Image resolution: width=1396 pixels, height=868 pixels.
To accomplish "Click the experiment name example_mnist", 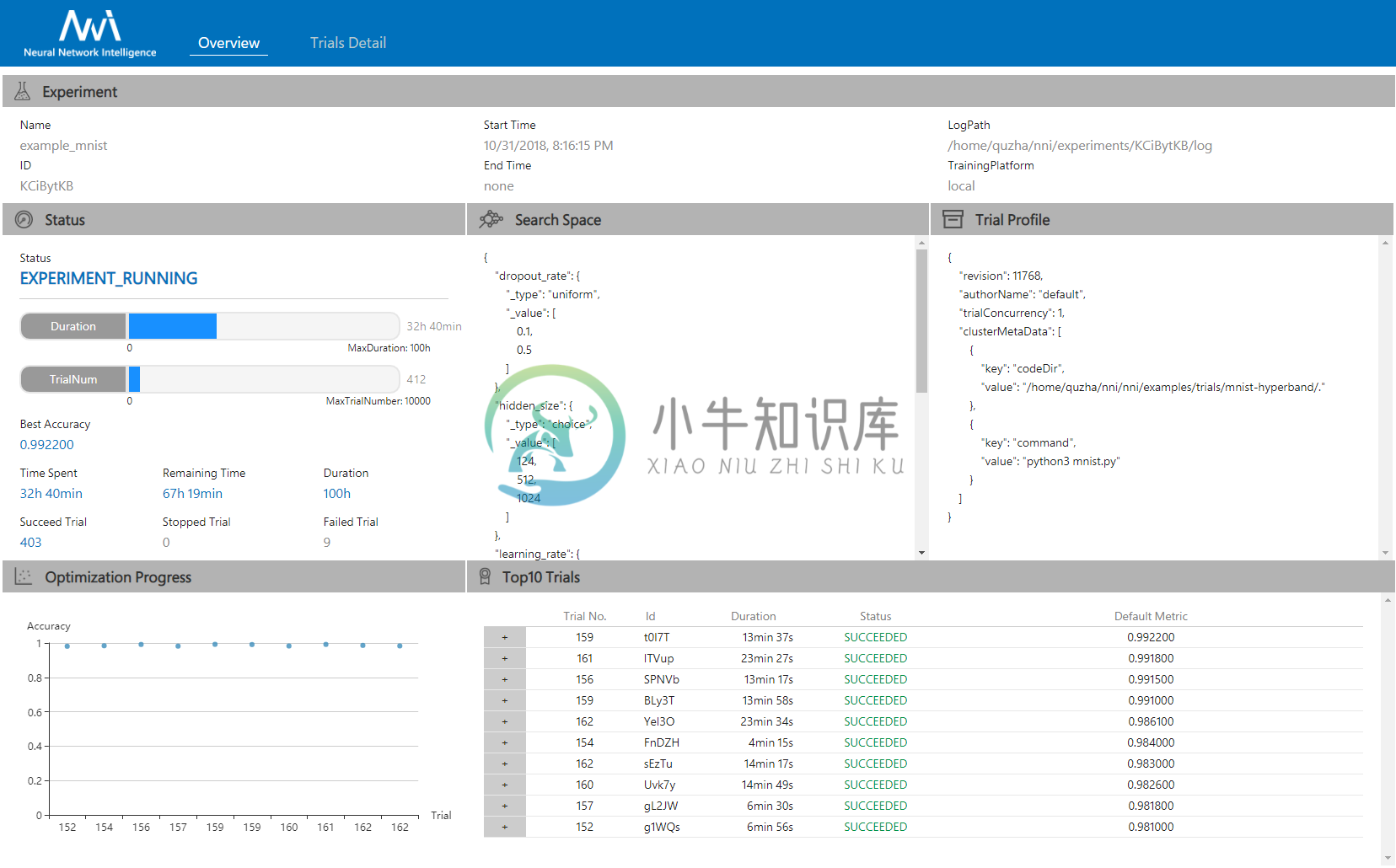I will click(64, 145).
